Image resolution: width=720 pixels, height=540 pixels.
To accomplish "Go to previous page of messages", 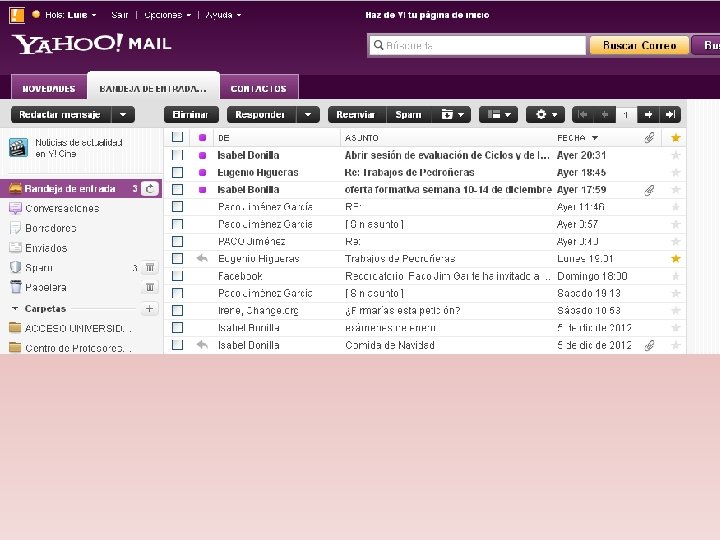I will [x=605, y=114].
